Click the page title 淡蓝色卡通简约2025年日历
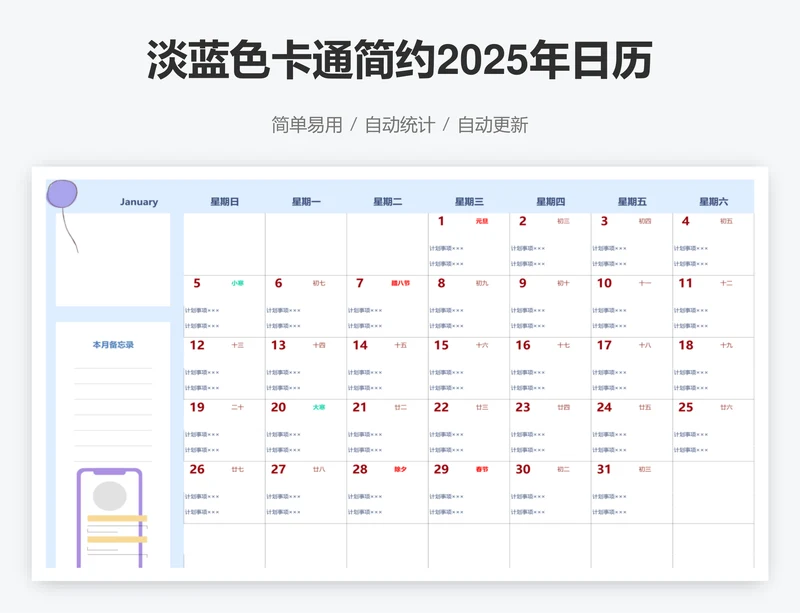The image size is (800, 613). pyautogui.click(x=399, y=60)
